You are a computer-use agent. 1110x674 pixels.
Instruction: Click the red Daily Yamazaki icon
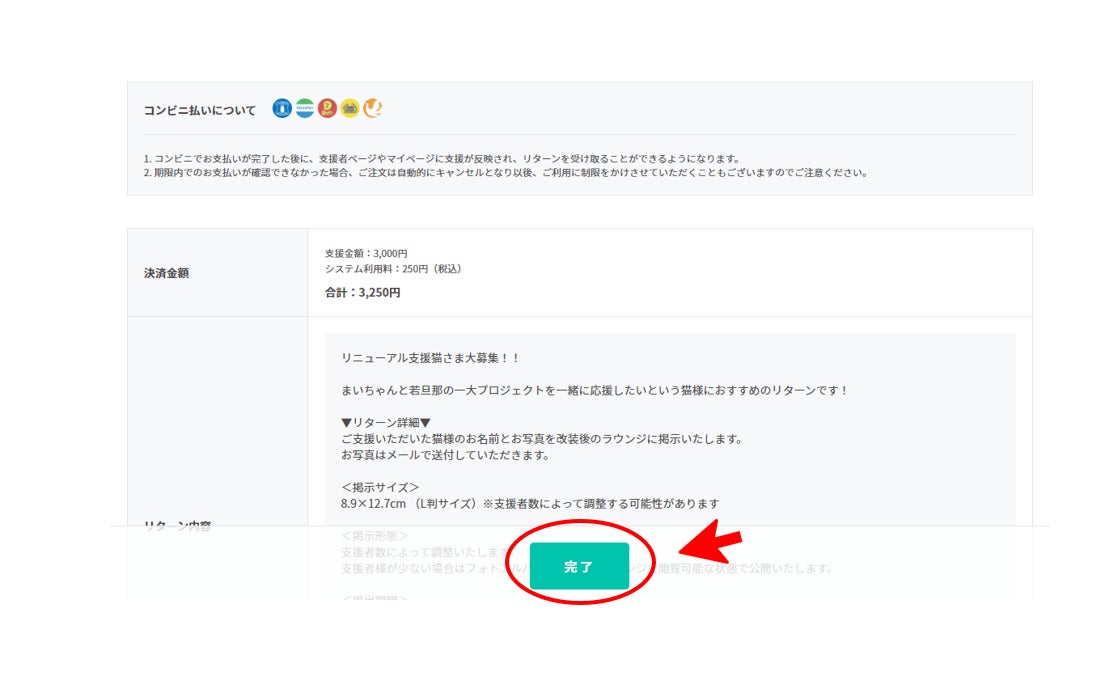click(x=327, y=109)
